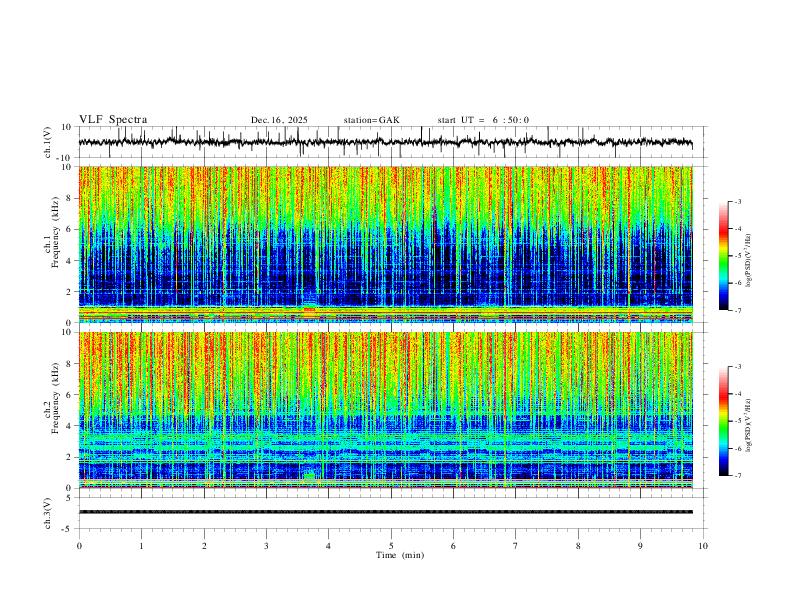792x612 pixels.
Task: Click the ch.3 flat black trace
Action: 385,512
